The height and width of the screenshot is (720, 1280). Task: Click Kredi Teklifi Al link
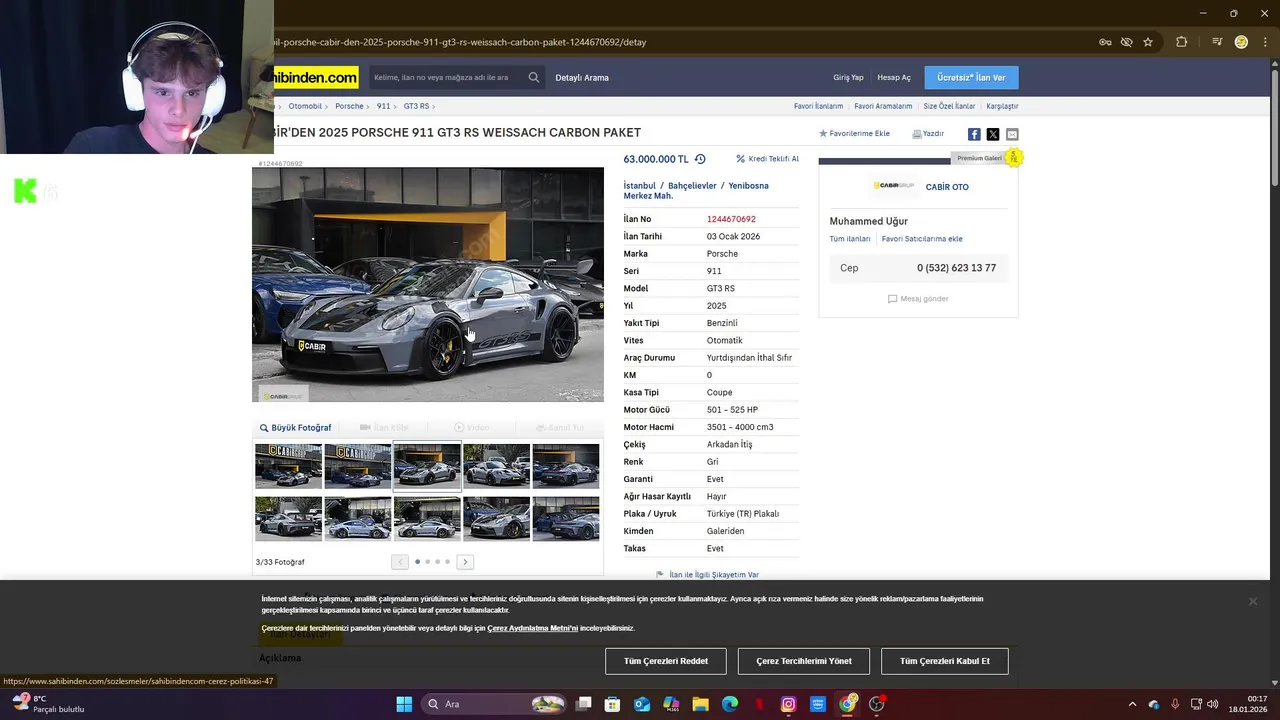point(768,159)
